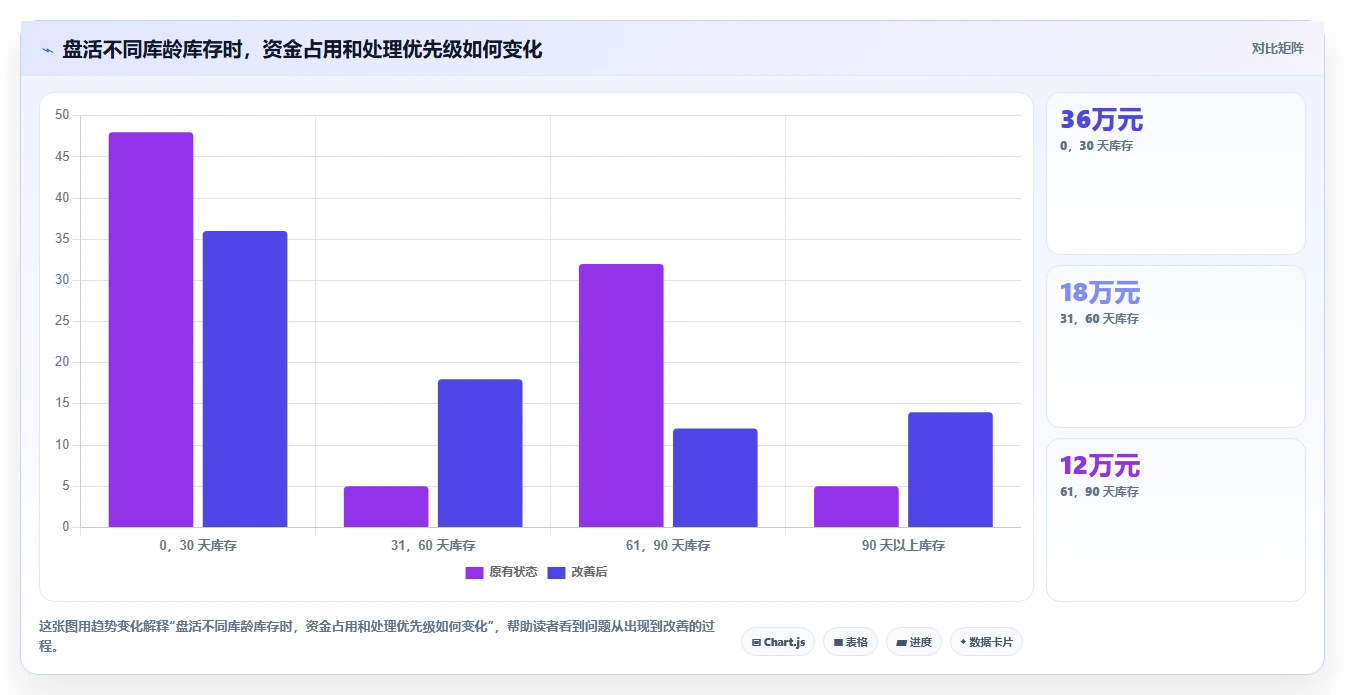Viewport: 1345px width, 695px height.
Task: Select the Chart.js chip
Action: pos(778,642)
